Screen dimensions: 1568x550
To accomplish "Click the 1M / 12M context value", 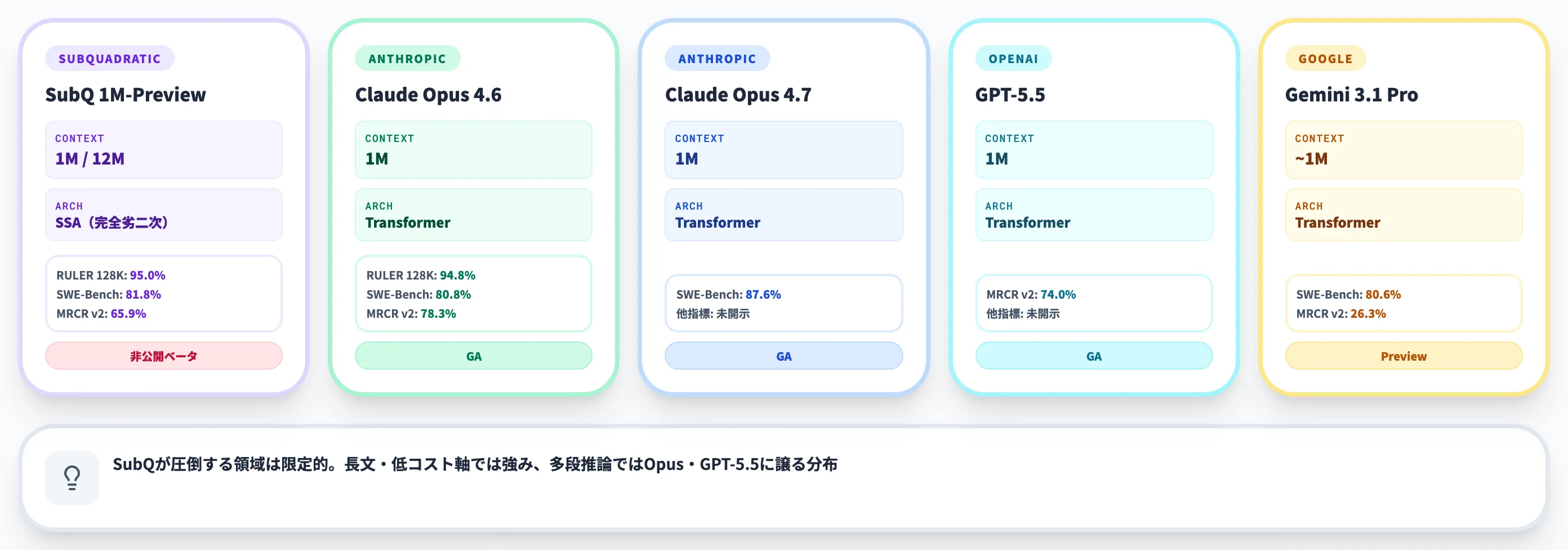I will (x=90, y=158).
